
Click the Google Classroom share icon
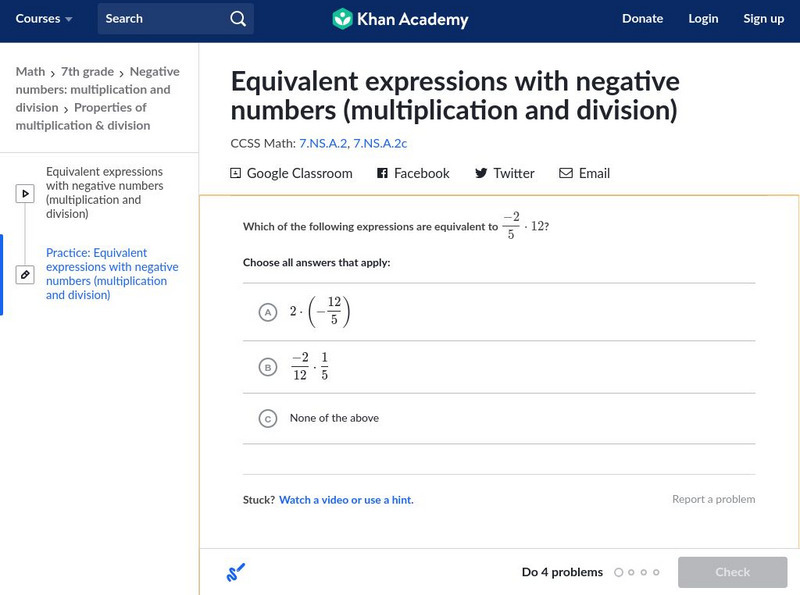pos(236,173)
